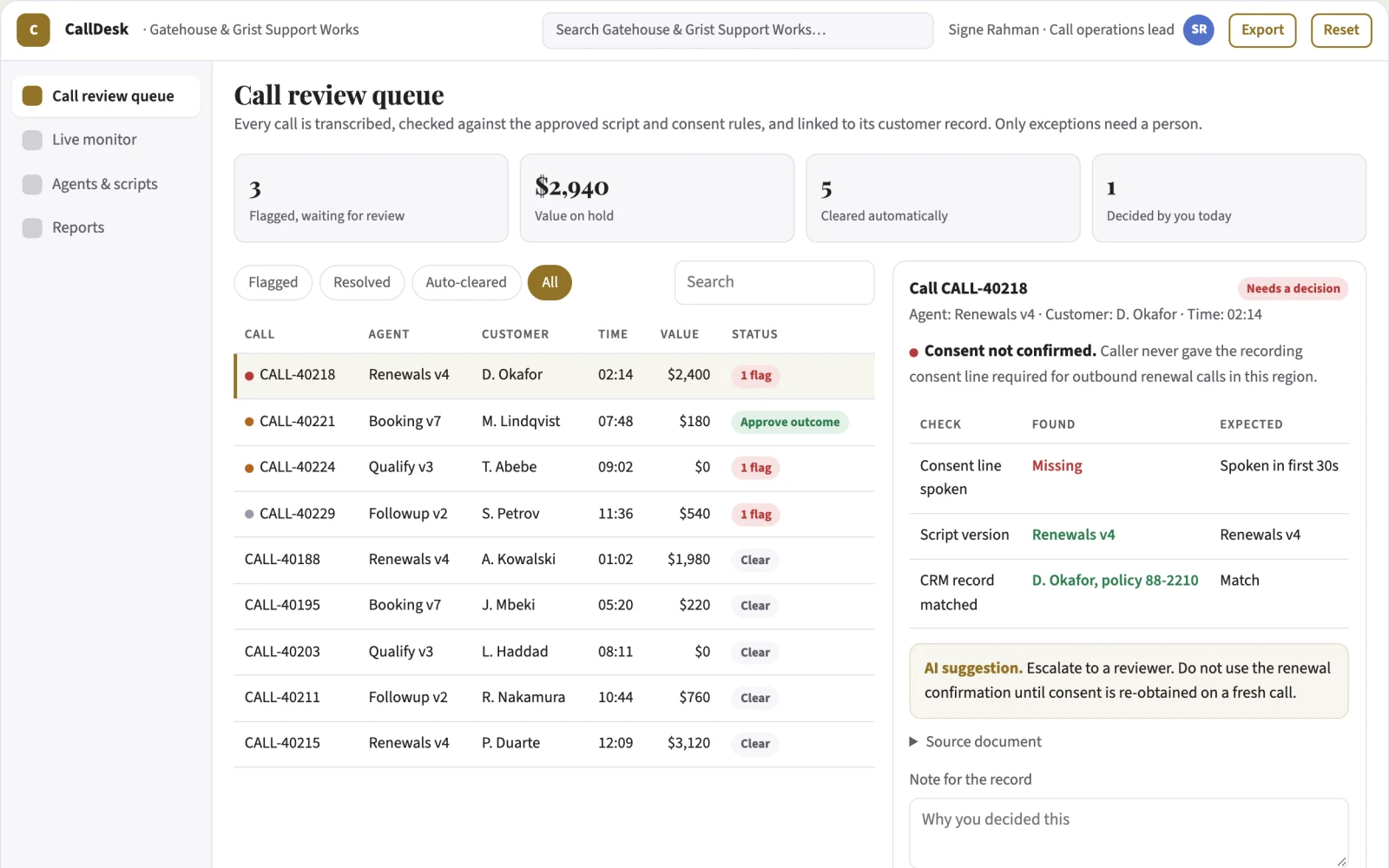
Task: Click the Reset button
Action: click(1341, 30)
